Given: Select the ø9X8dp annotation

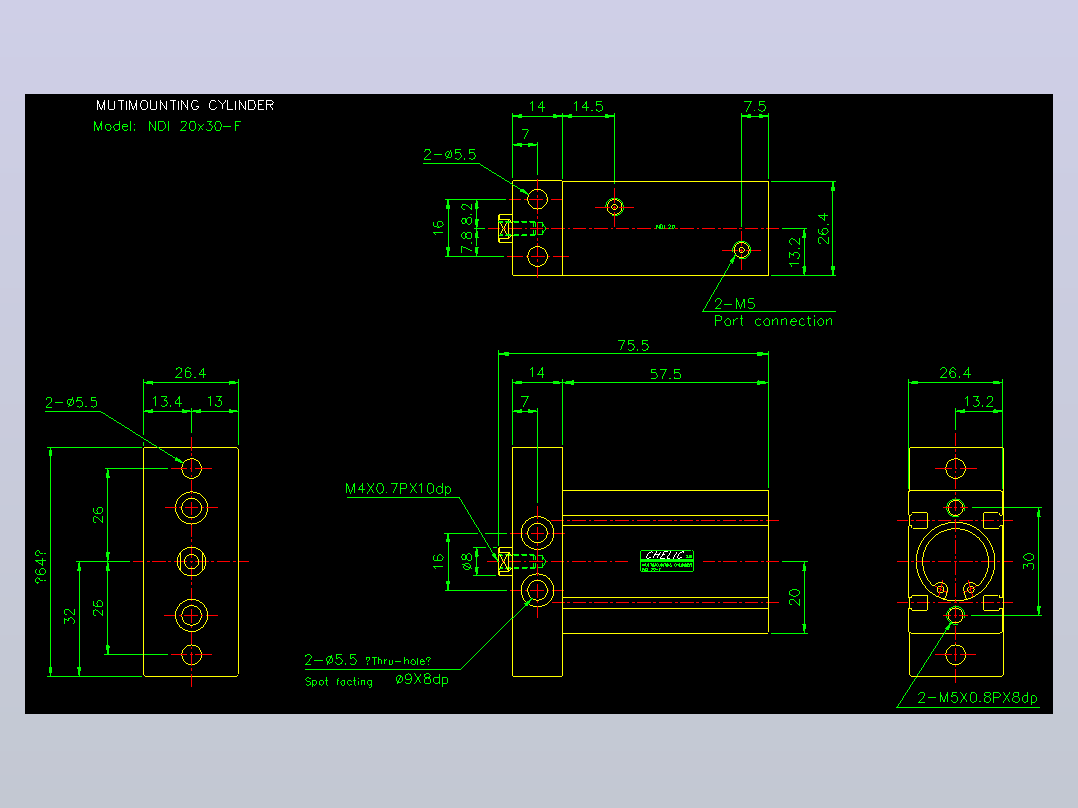Looking at the screenshot, I should (422, 680).
